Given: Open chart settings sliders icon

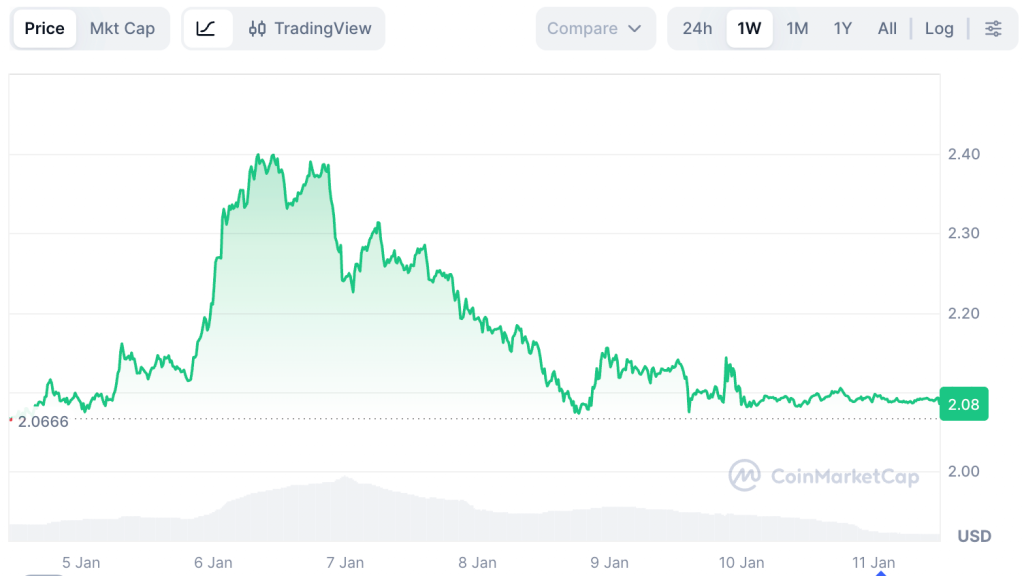Looking at the screenshot, I should (x=993, y=29).
